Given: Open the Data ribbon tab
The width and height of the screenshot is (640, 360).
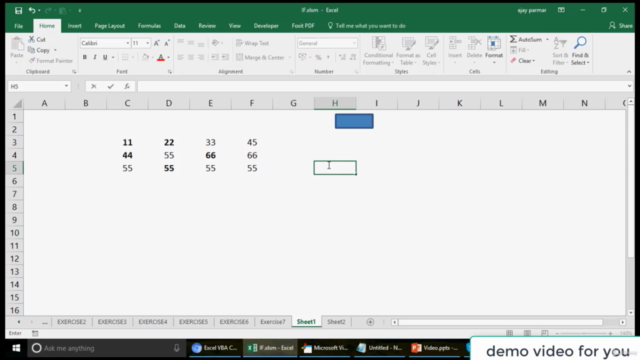Looking at the screenshot, I should click(180, 26).
